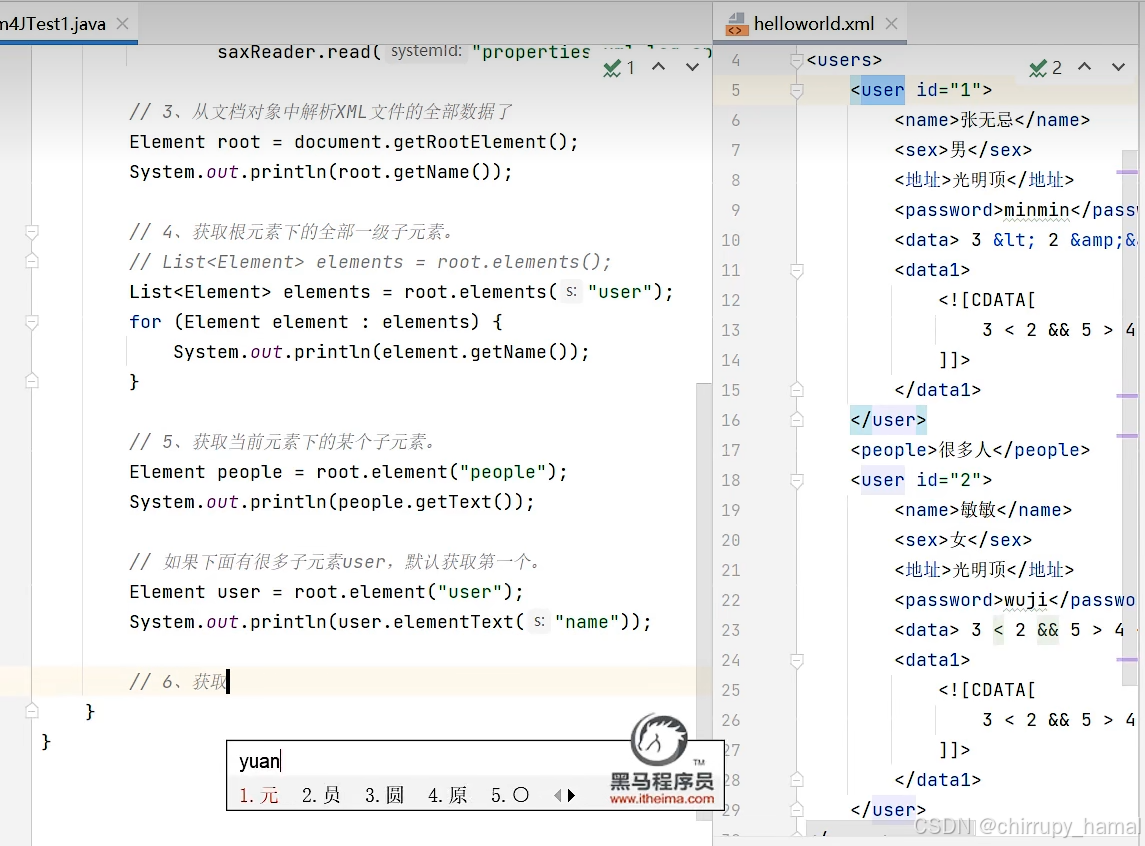Select IME candidate 2 员

[x=321, y=795]
